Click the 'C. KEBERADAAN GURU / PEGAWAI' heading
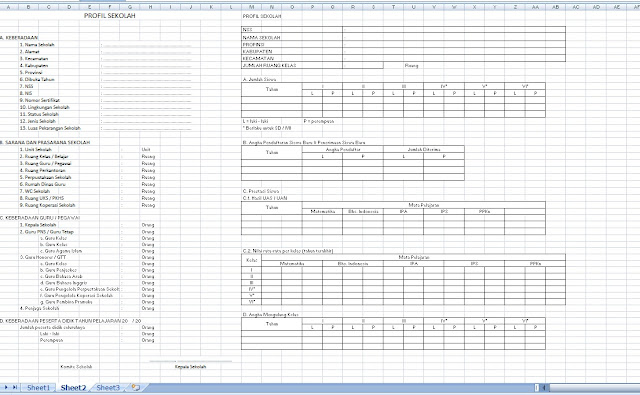 (x=40, y=217)
